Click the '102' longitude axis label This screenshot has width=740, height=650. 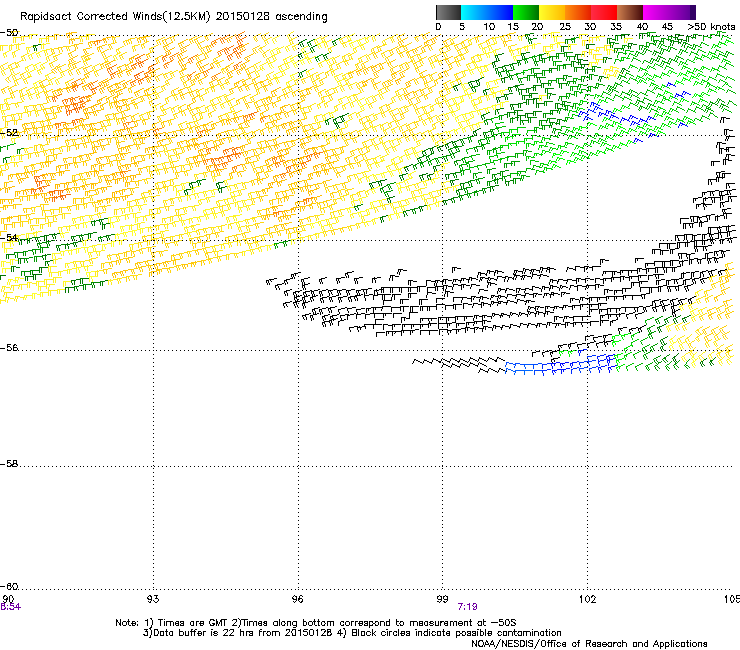pos(587,599)
